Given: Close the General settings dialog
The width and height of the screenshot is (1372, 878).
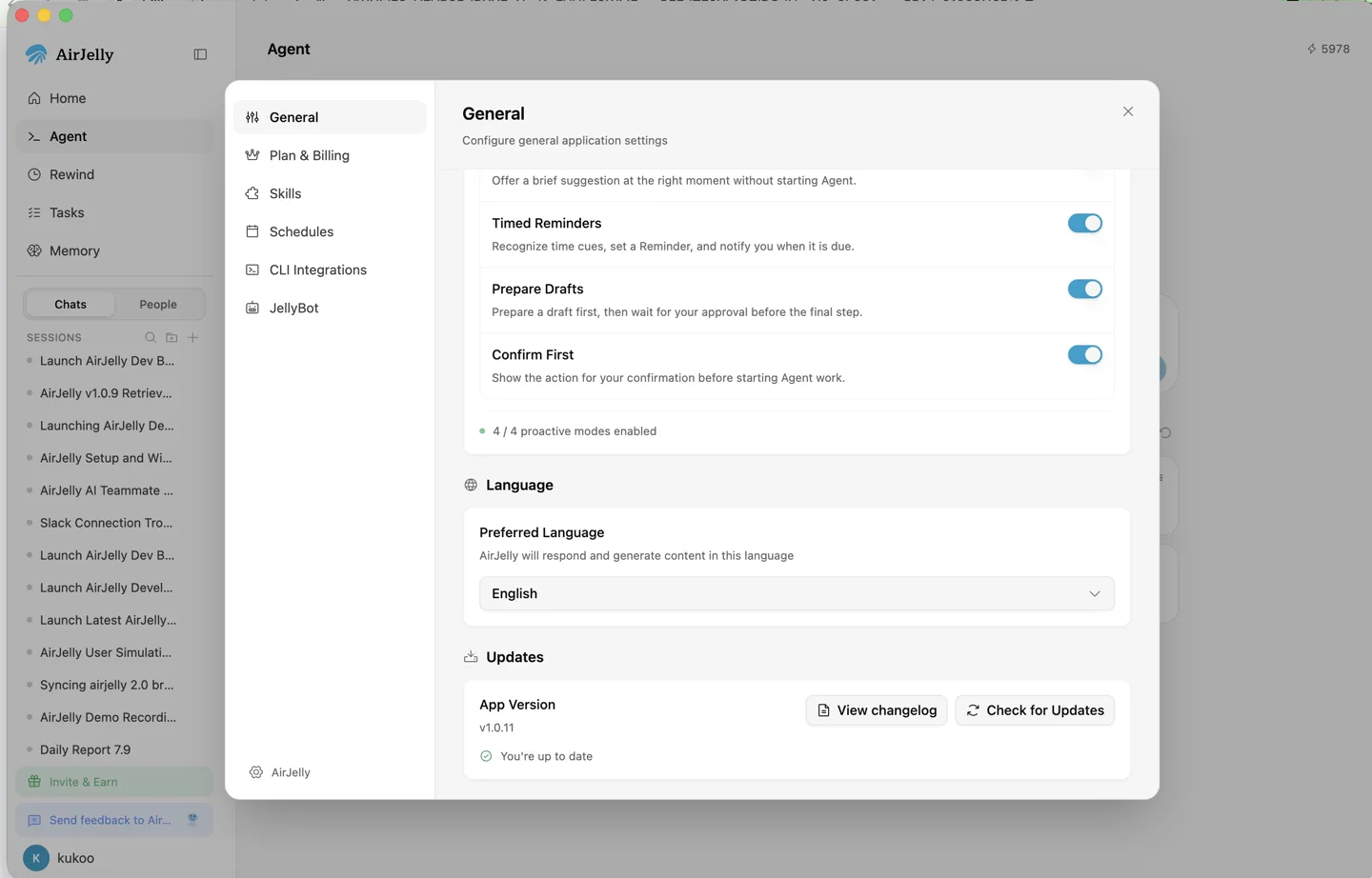Looking at the screenshot, I should point(1128,111).
